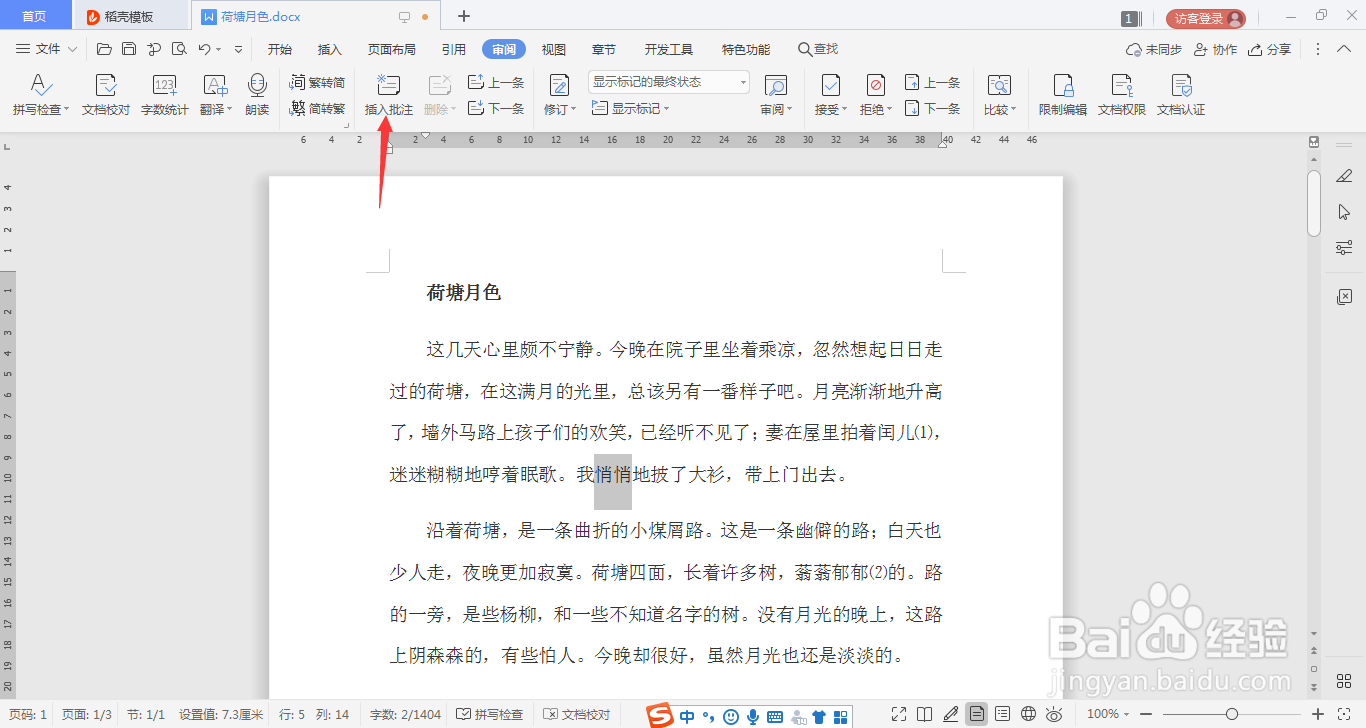Click Restrict Editing (限制编辑) icon
Screen dimensions: 1366x728
coord(1062,86)
